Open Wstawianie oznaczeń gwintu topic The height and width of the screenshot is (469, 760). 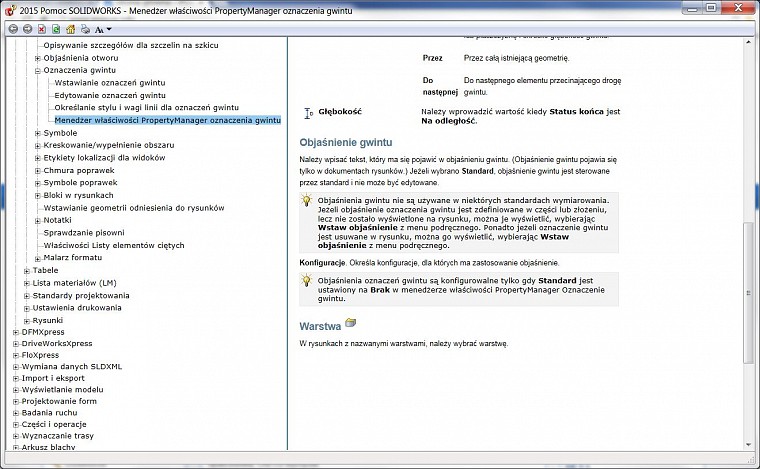pos(110,83)
